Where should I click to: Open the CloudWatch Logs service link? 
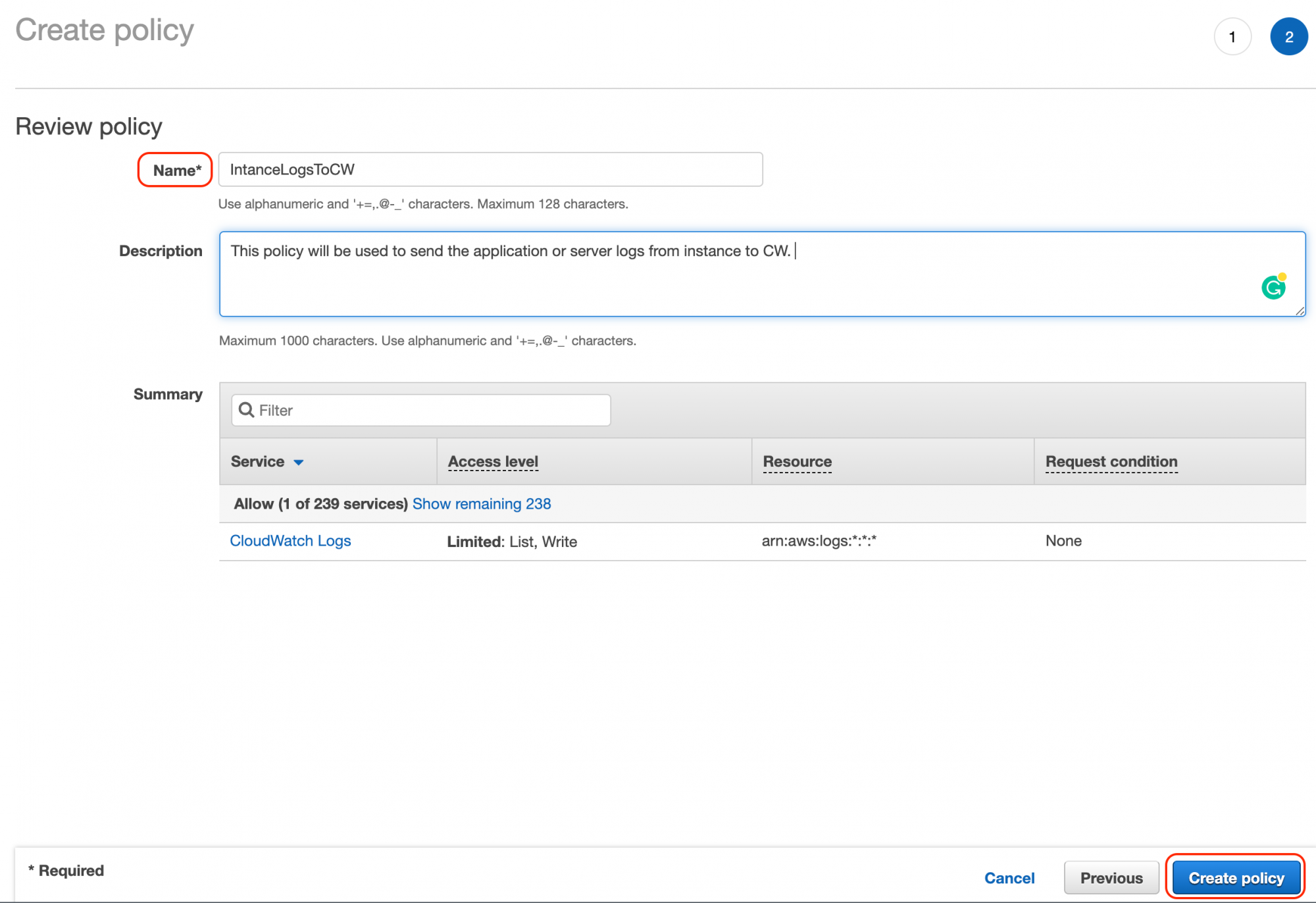click(290, 540)
